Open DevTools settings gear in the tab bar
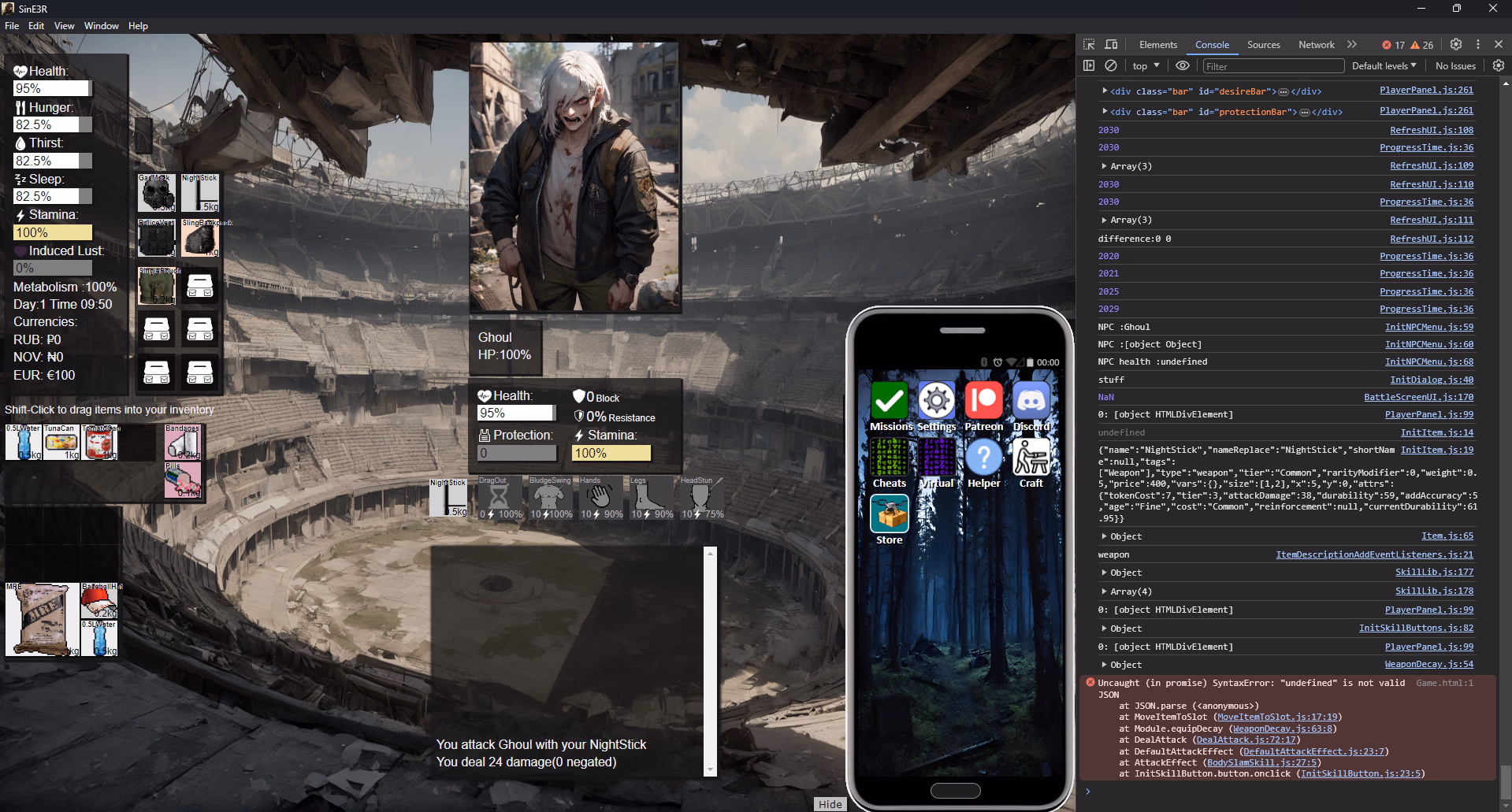1512x812 pixels. pyautogui.click(x=1456, y=45)
